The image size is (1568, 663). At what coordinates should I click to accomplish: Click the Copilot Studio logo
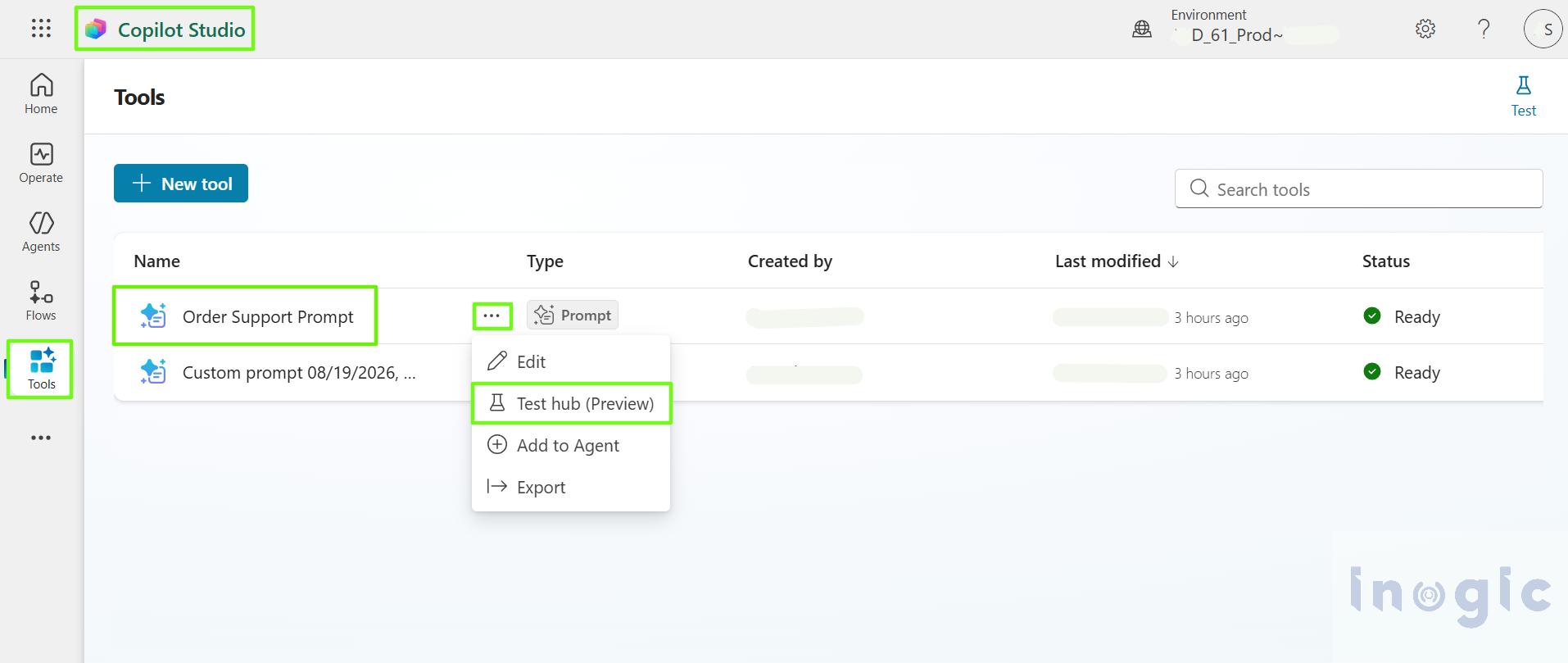click(96, 30)
